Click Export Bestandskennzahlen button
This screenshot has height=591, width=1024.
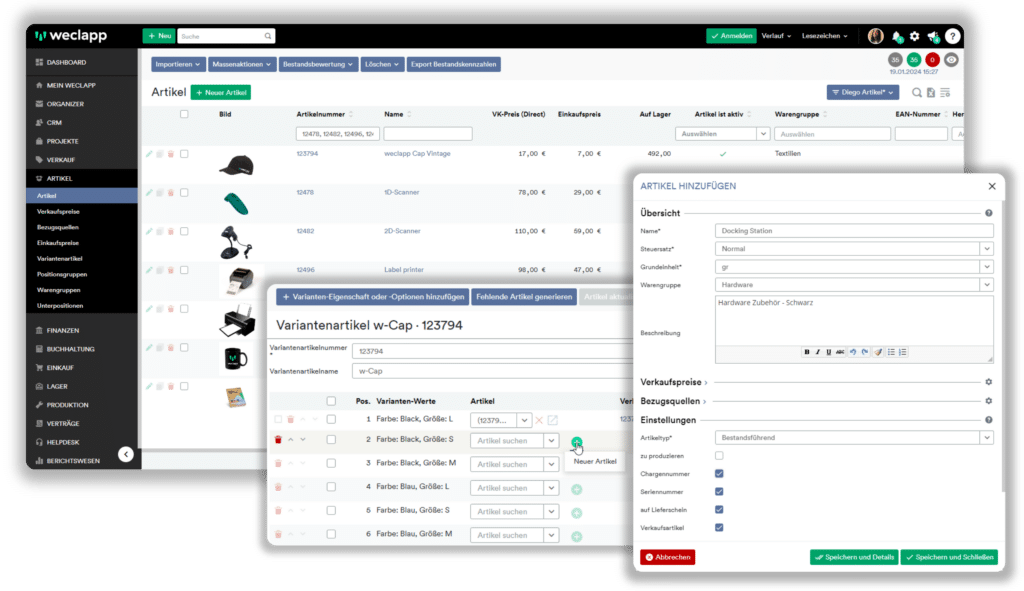click(x=453, y=64)
